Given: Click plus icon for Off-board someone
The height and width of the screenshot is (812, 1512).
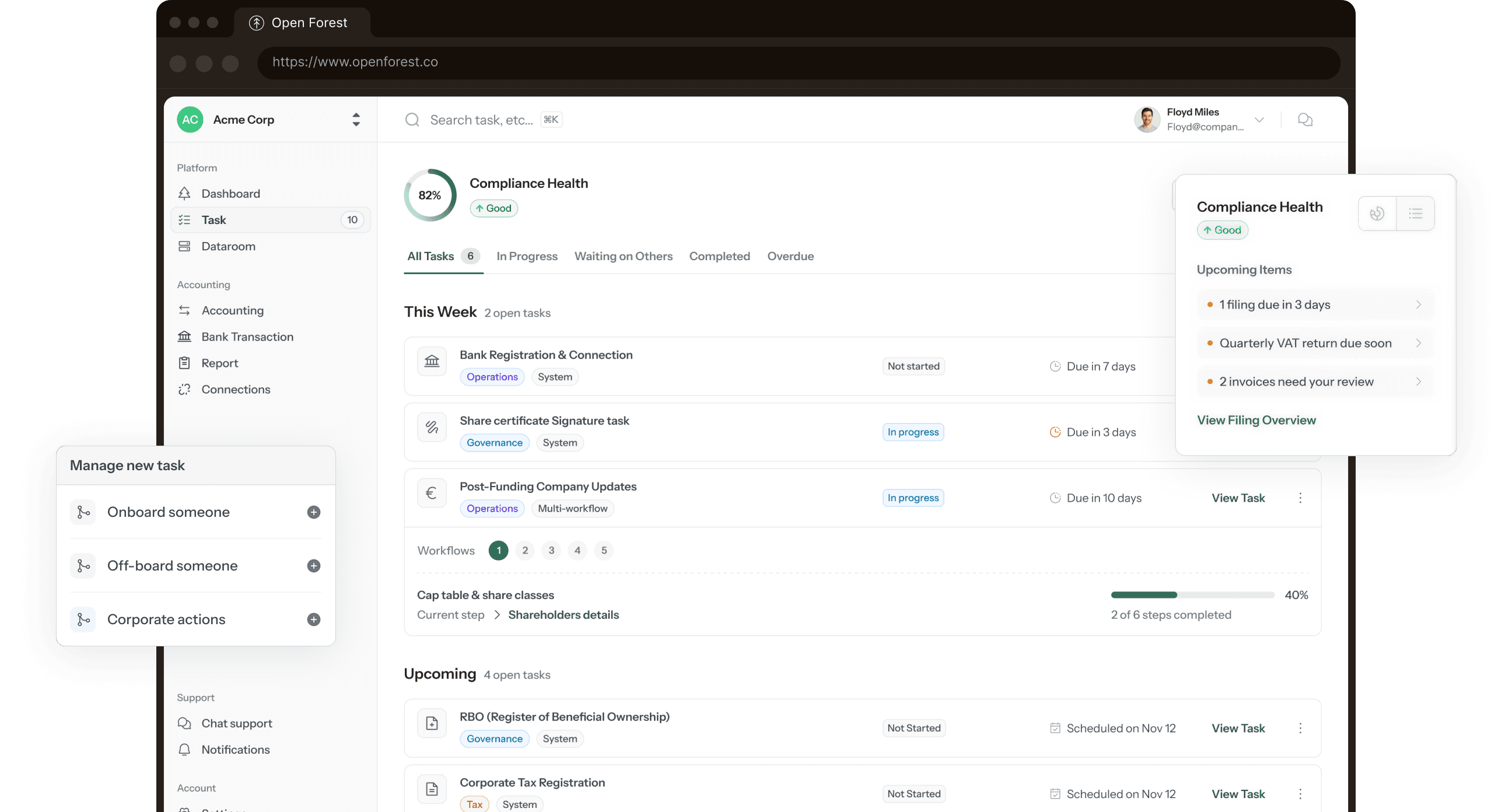Looking at the screenshot, I should (x=313, y=566).
